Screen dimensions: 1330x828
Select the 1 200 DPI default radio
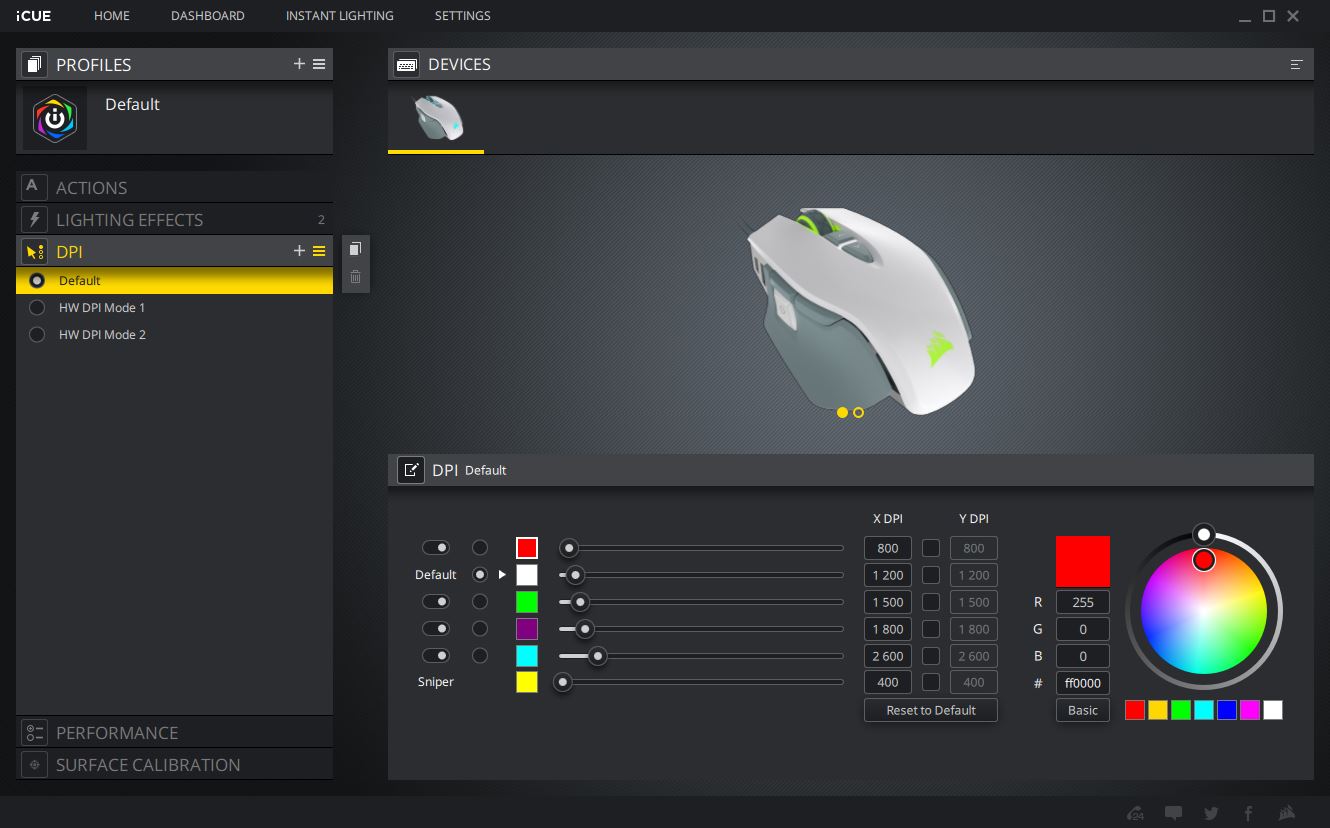480,575
